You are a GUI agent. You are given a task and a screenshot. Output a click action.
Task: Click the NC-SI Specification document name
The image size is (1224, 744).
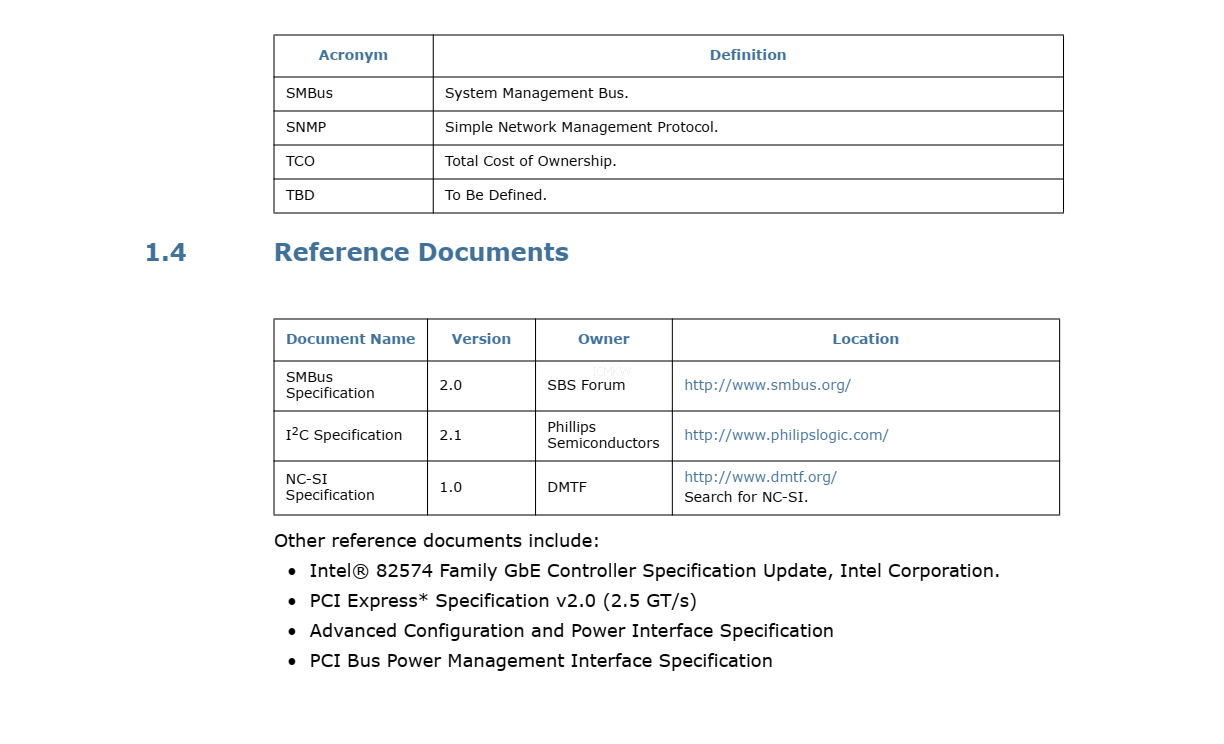click(x=330, y=487)
